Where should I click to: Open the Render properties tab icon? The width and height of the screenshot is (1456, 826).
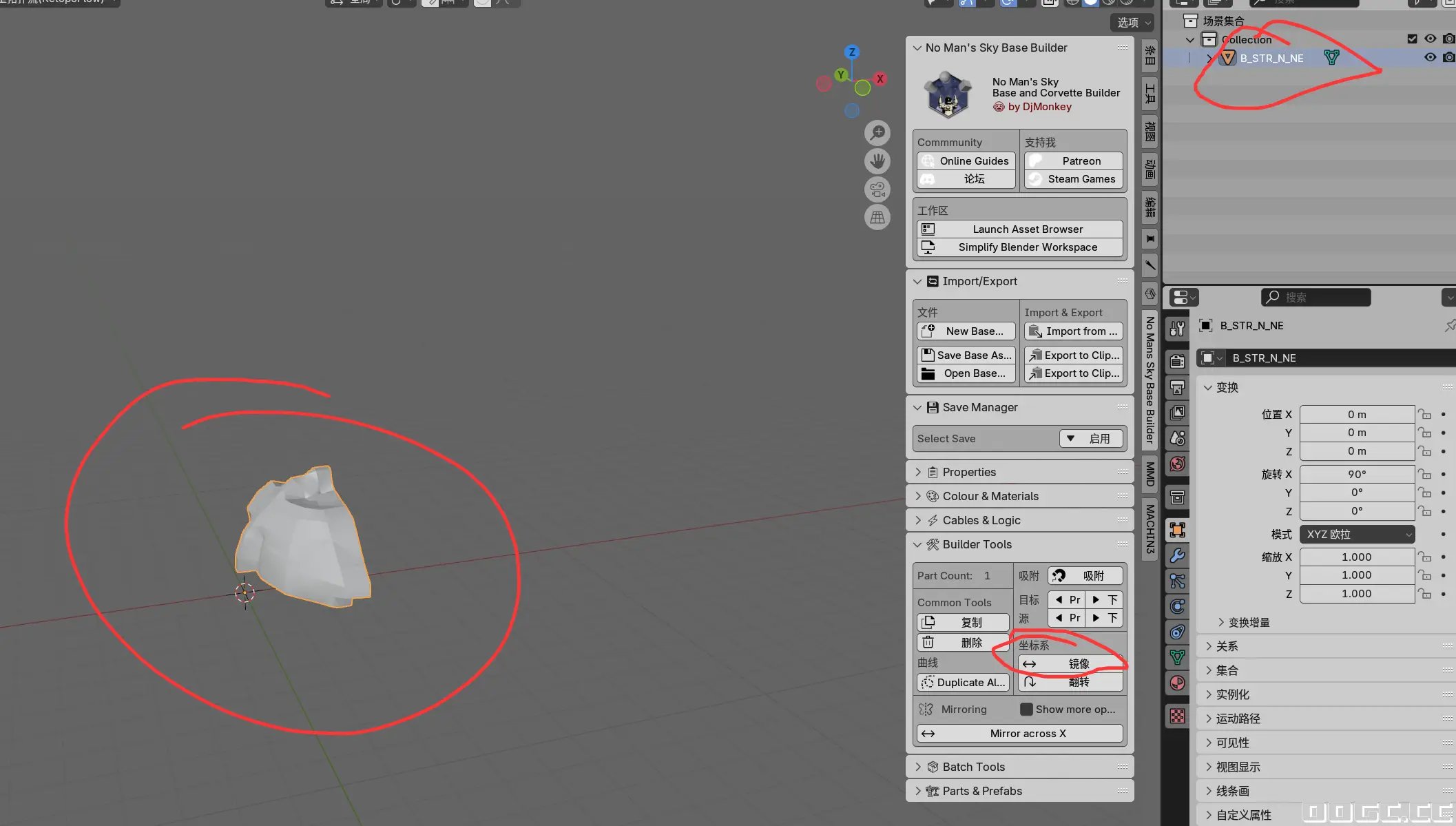point(1178,361)
